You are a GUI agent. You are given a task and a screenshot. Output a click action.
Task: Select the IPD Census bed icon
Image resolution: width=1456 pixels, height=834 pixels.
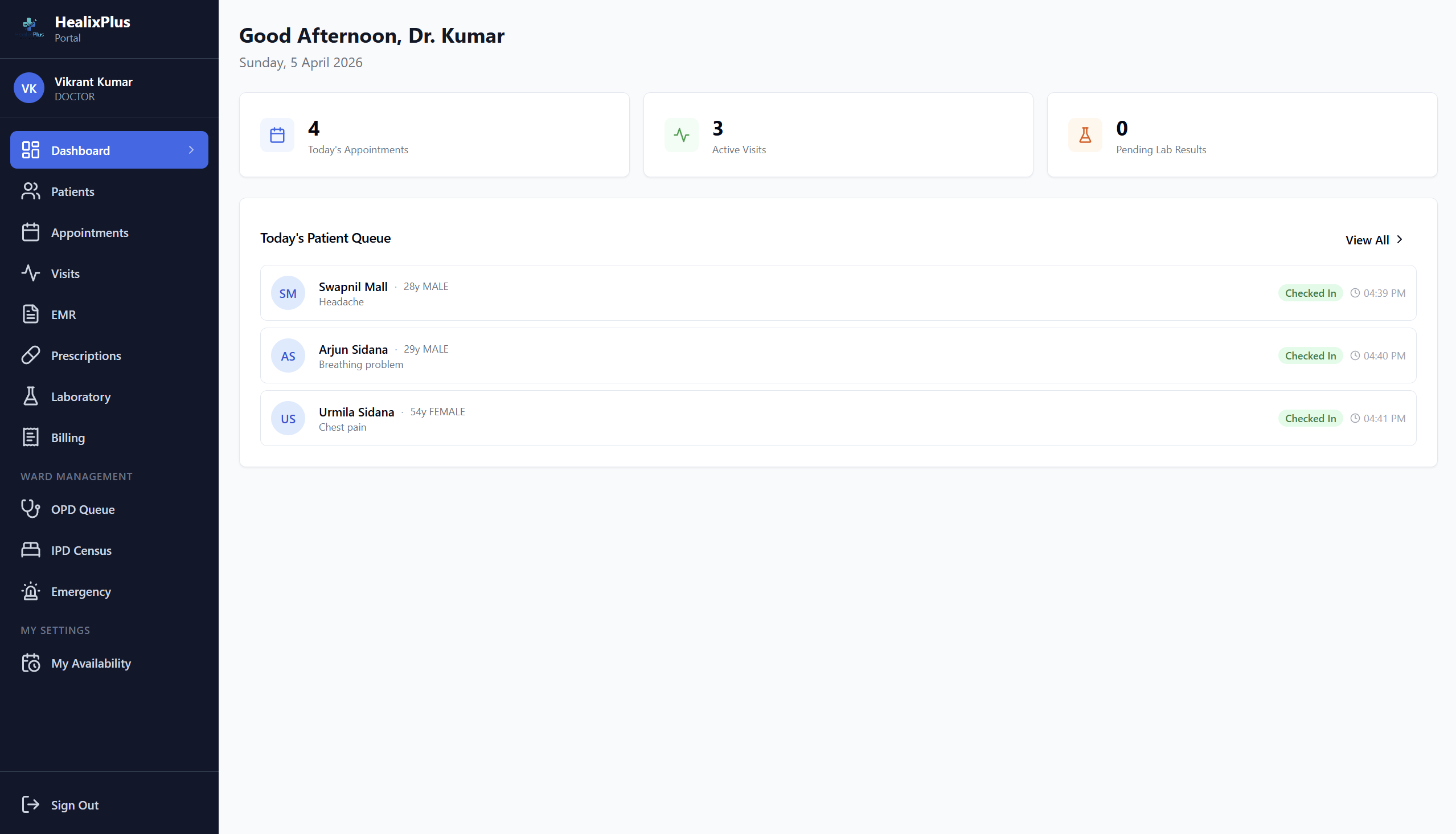(x=30, y=550)
